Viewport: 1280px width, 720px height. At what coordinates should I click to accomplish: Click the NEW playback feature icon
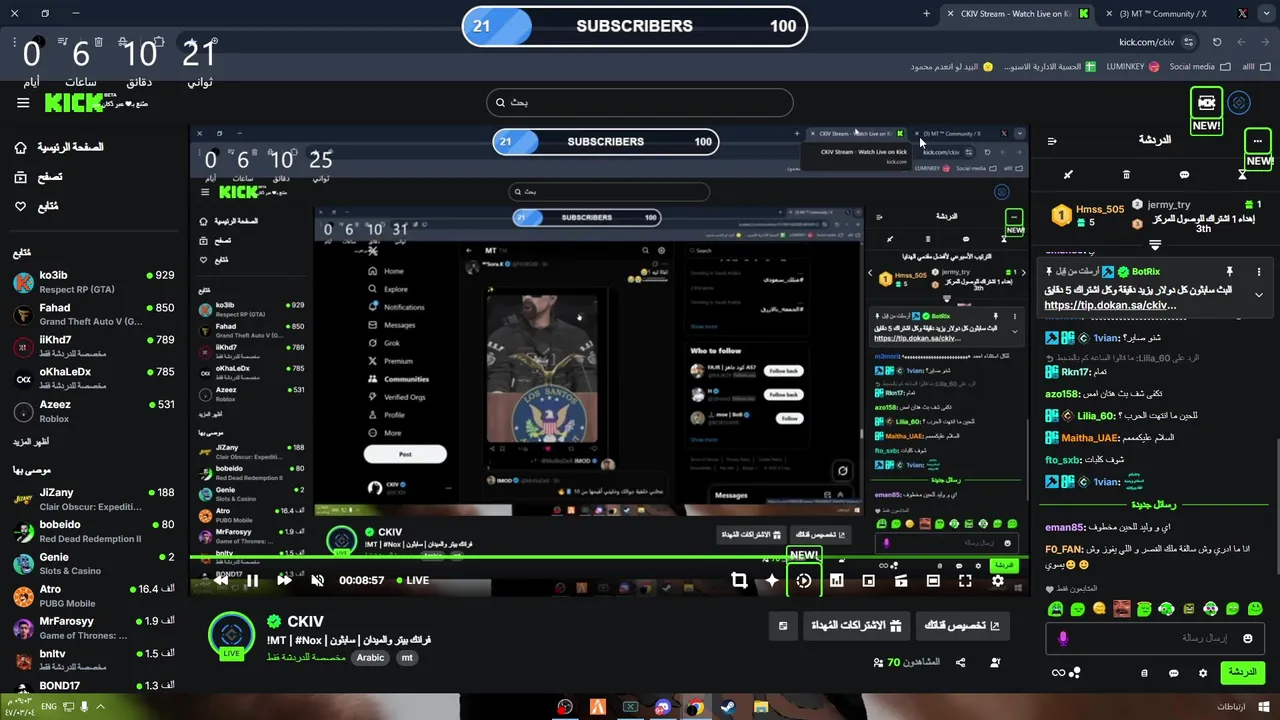click(x=804, y=580)
